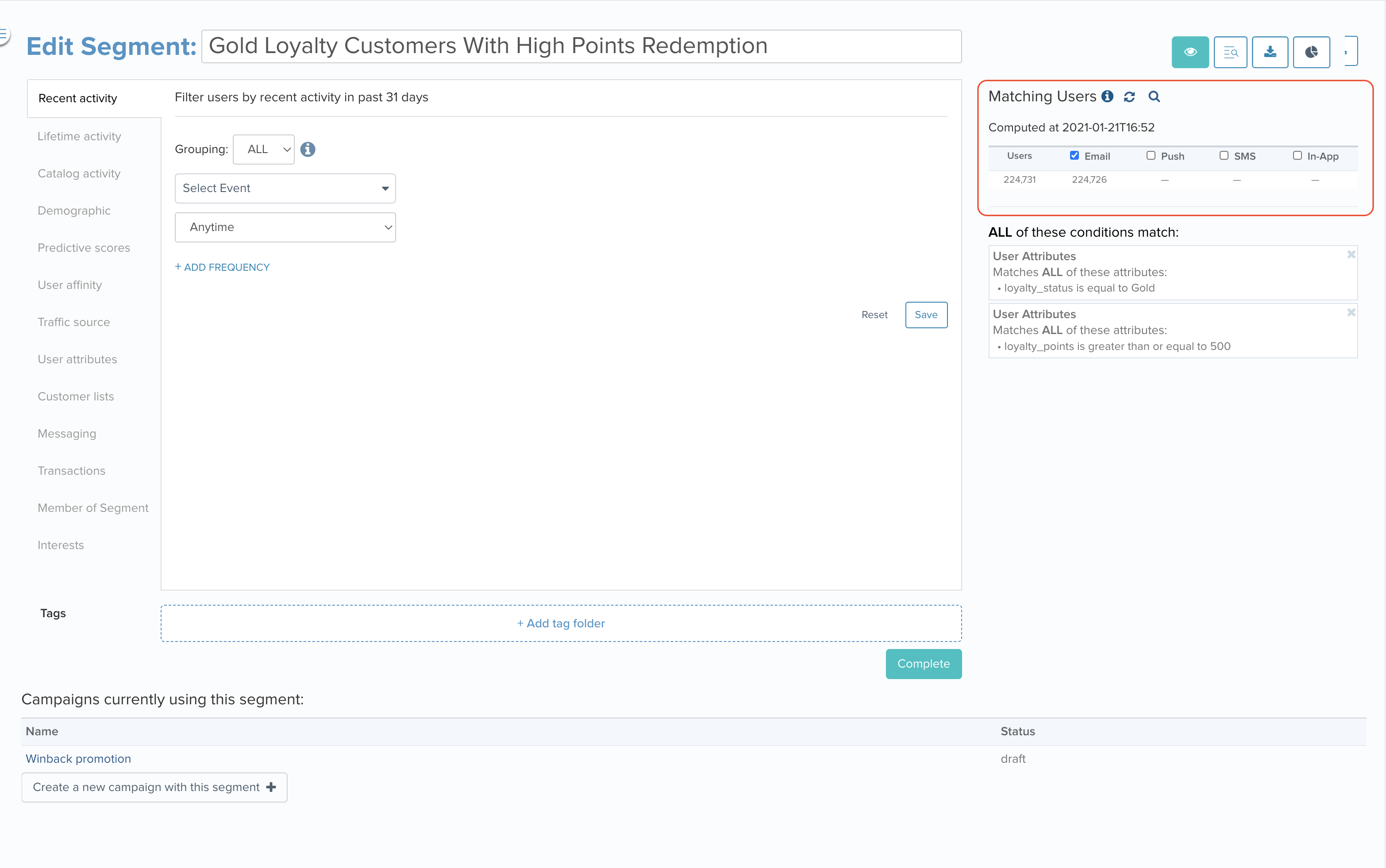Enable the Push channel checkbox

point(1151,155)
